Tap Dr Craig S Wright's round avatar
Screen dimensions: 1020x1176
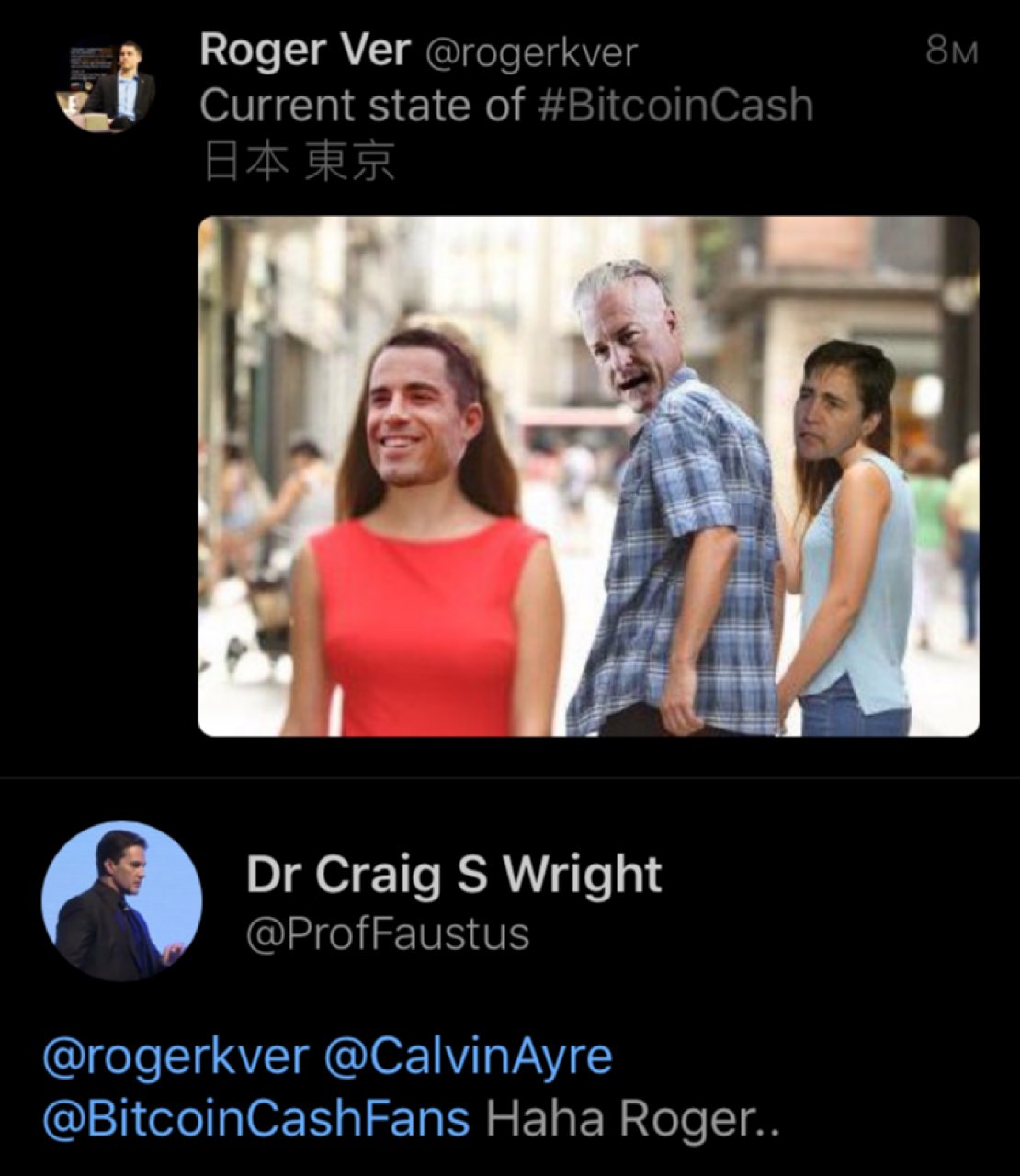(121, 901)
